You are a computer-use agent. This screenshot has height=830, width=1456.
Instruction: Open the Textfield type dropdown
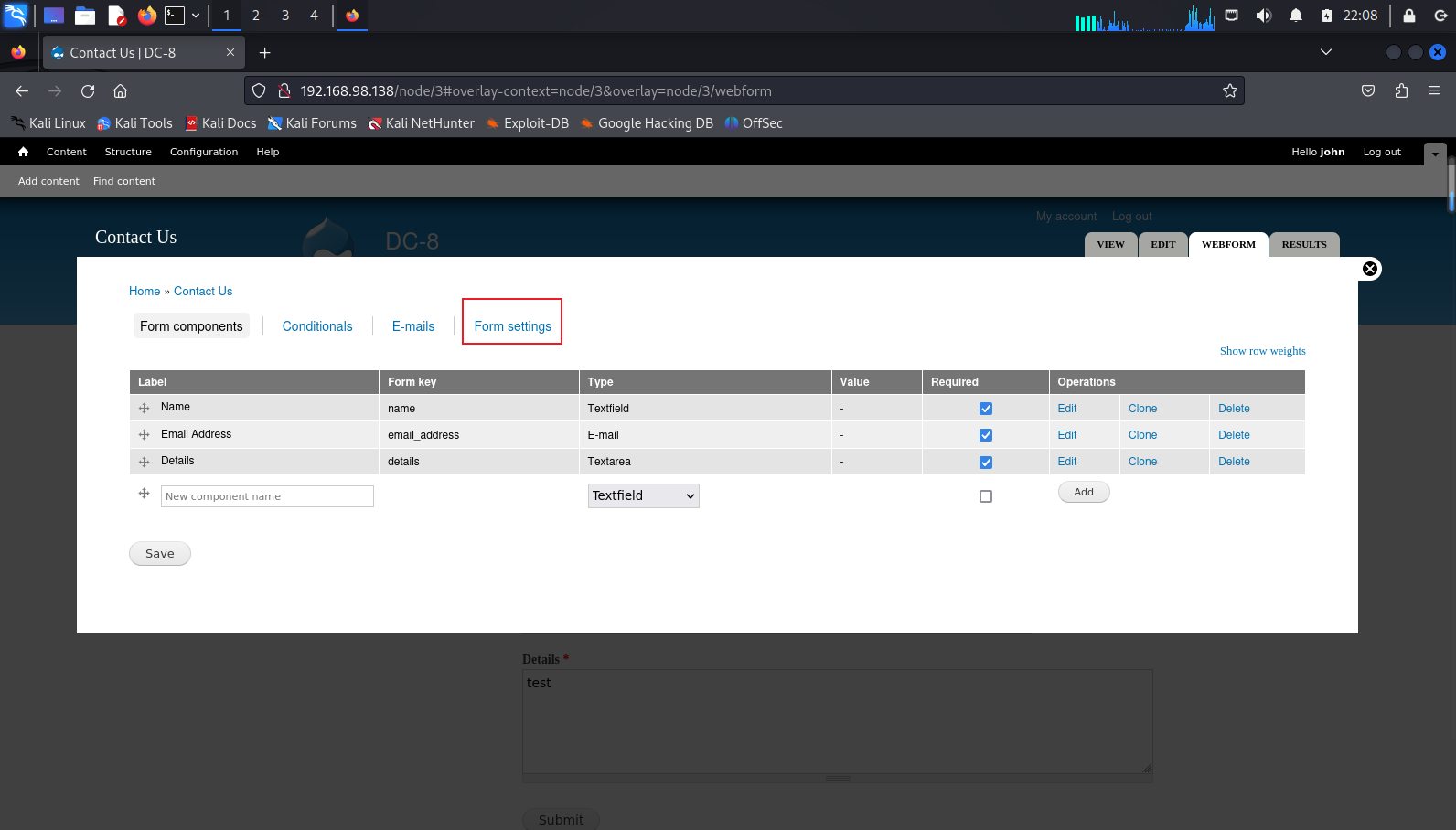[643, 495]
